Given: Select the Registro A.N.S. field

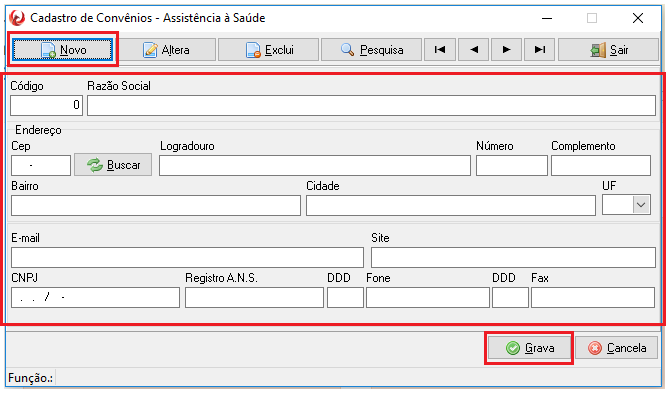Looking at the screenshot, I should pyautogui.click(x=254, y=297).
